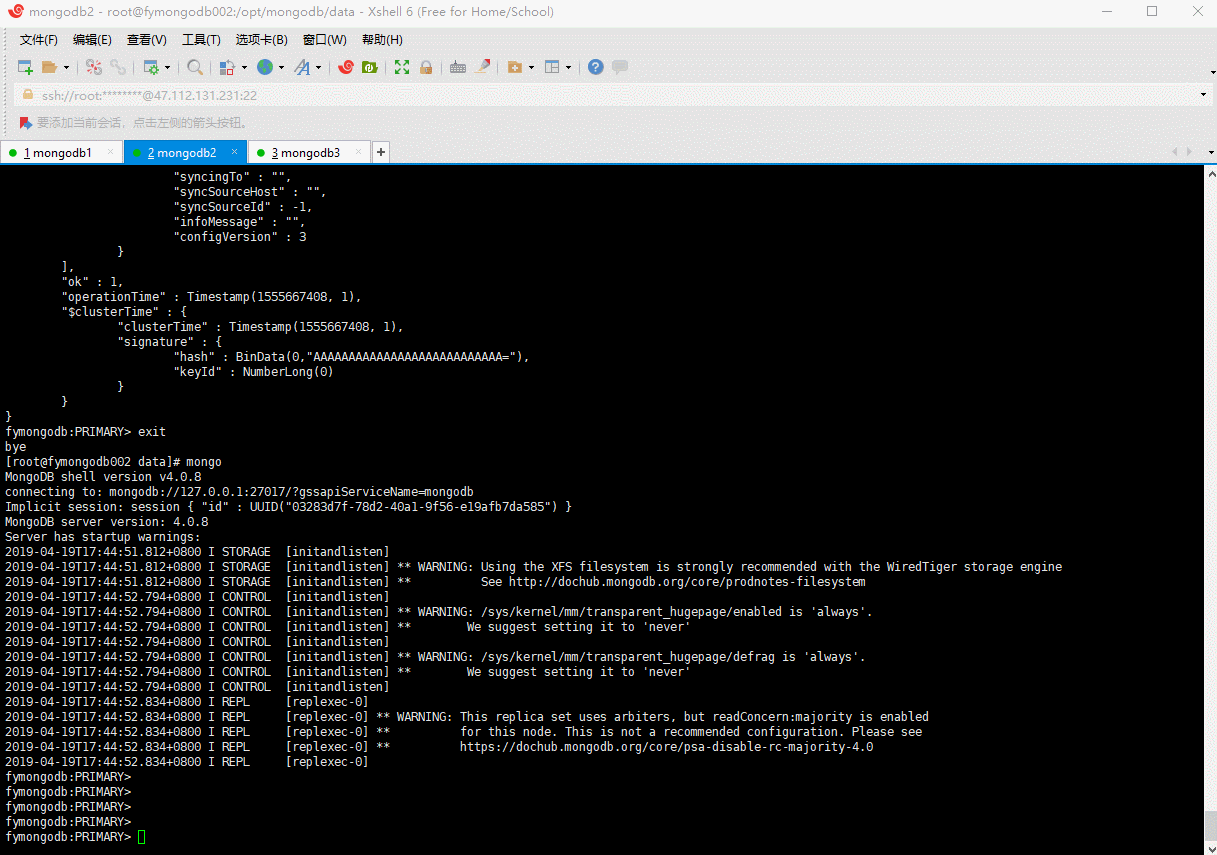This screenshot has height=855, width=1217.
Task: Close the mongodb2 tab
Action: click(x=235, y=152)
